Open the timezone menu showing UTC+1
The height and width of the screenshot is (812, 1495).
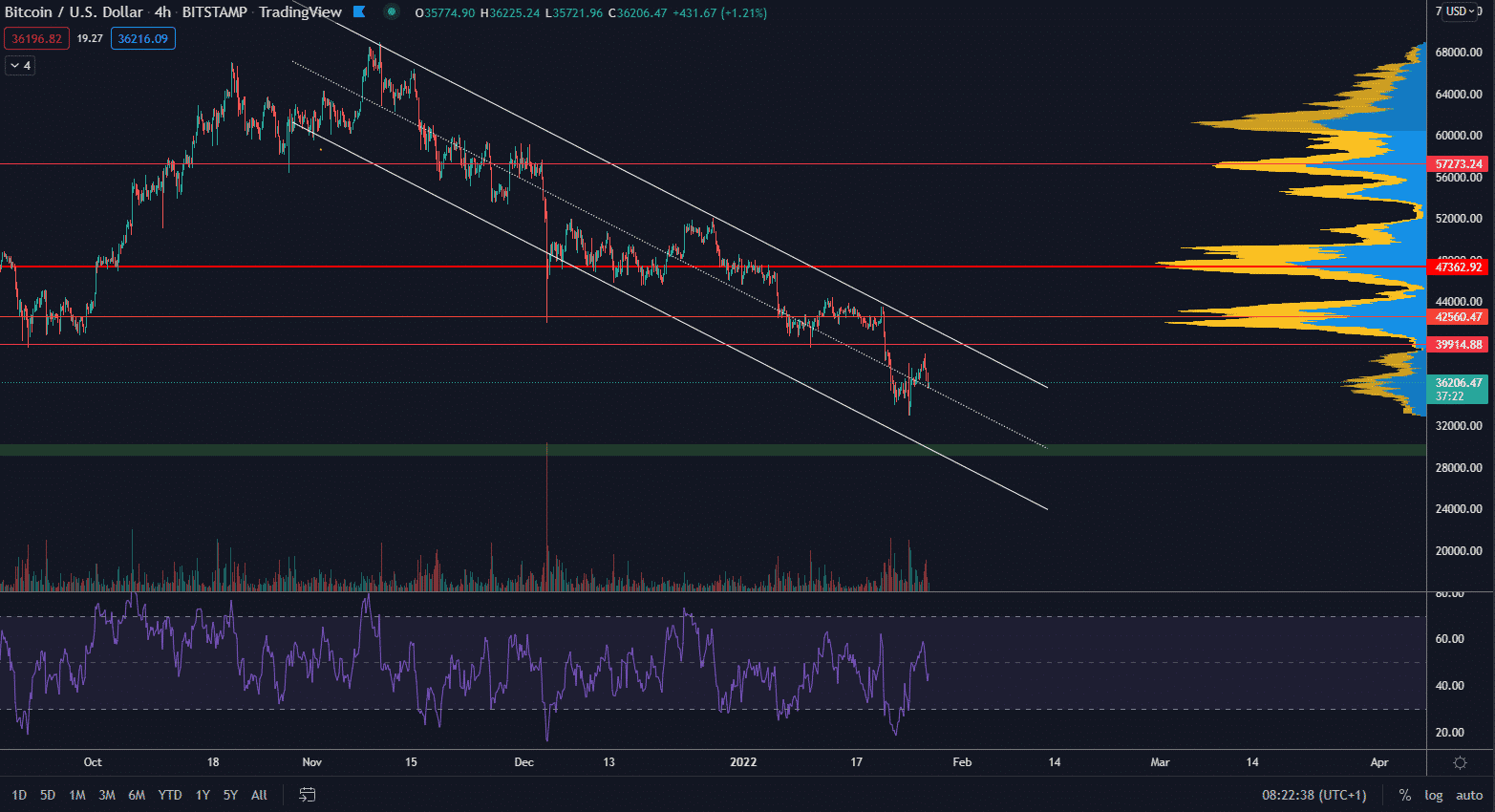pos(1313,795)
